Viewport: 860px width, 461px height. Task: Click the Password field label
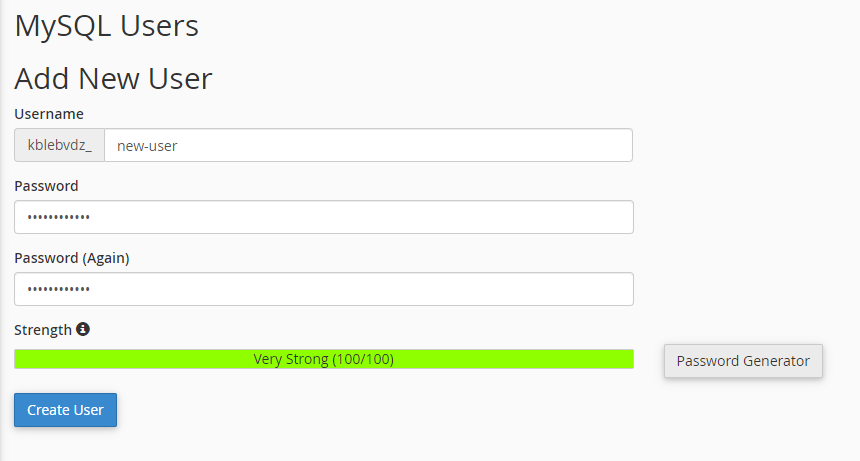click(x=46, y=186)
